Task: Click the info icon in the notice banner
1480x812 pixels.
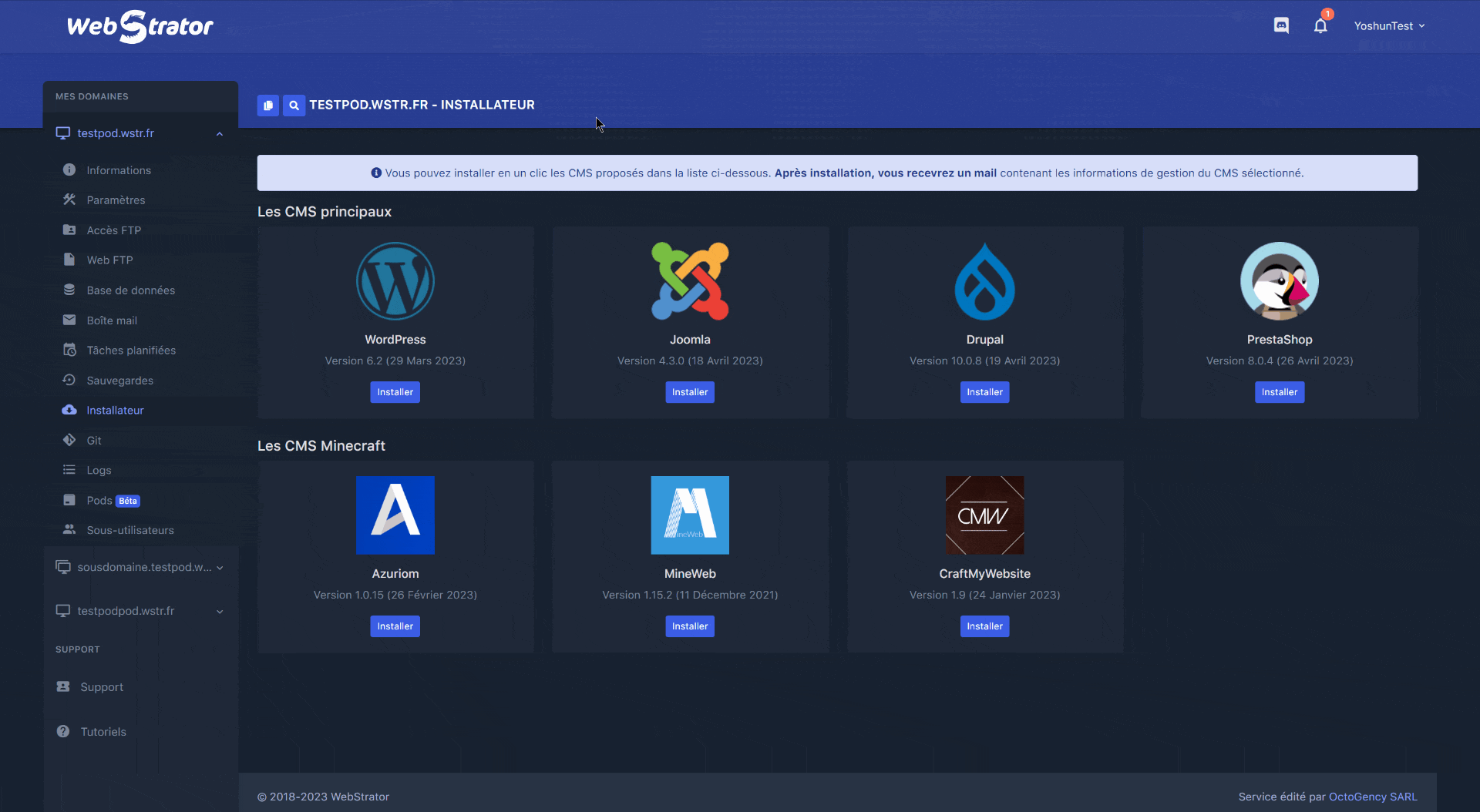Action: pyautogui.click(x=376, y=173)
